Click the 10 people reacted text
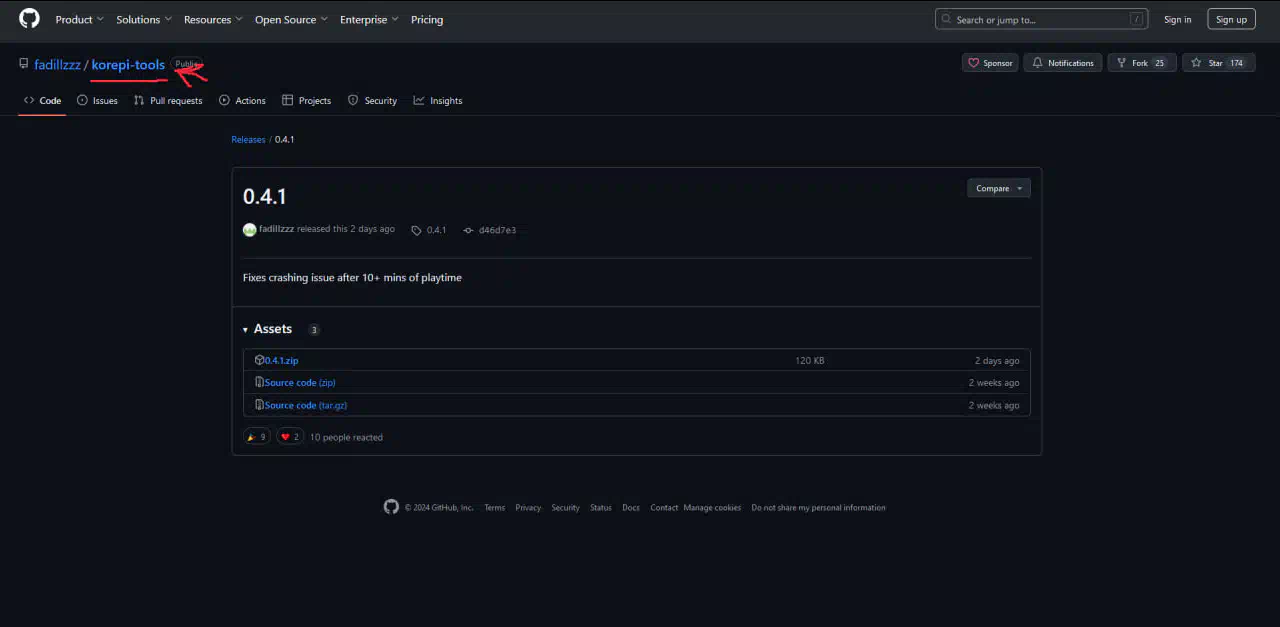This screenshot has height=627, width=1280. (x=346, y=437)
